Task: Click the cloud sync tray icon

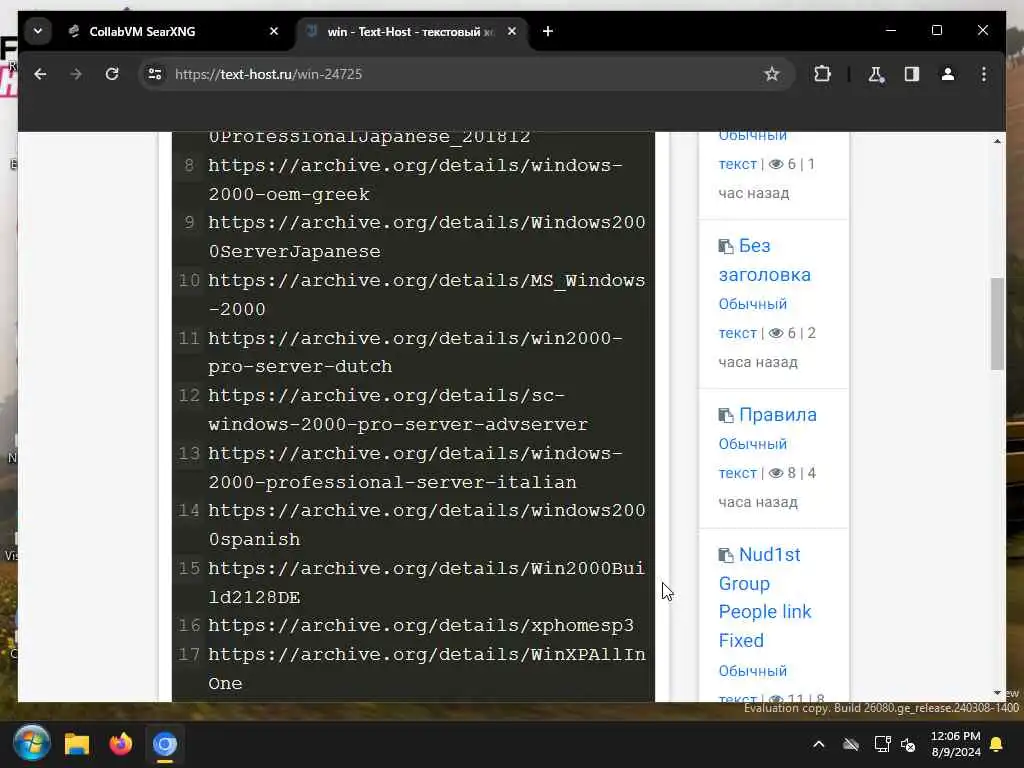Action: 850,744
